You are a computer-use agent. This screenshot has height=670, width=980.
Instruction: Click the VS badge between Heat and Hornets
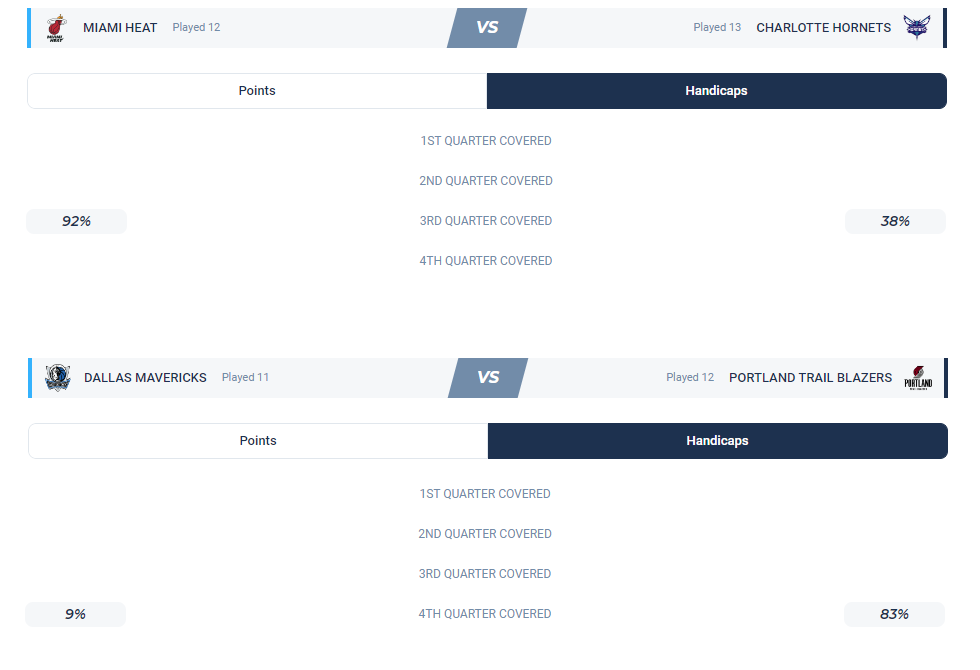(x=487, y=28)
